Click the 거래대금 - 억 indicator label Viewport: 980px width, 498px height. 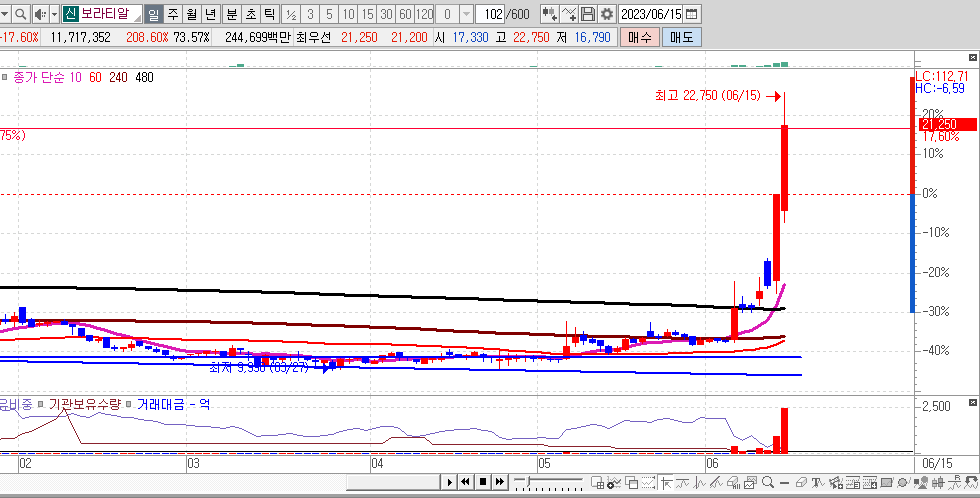173,404
